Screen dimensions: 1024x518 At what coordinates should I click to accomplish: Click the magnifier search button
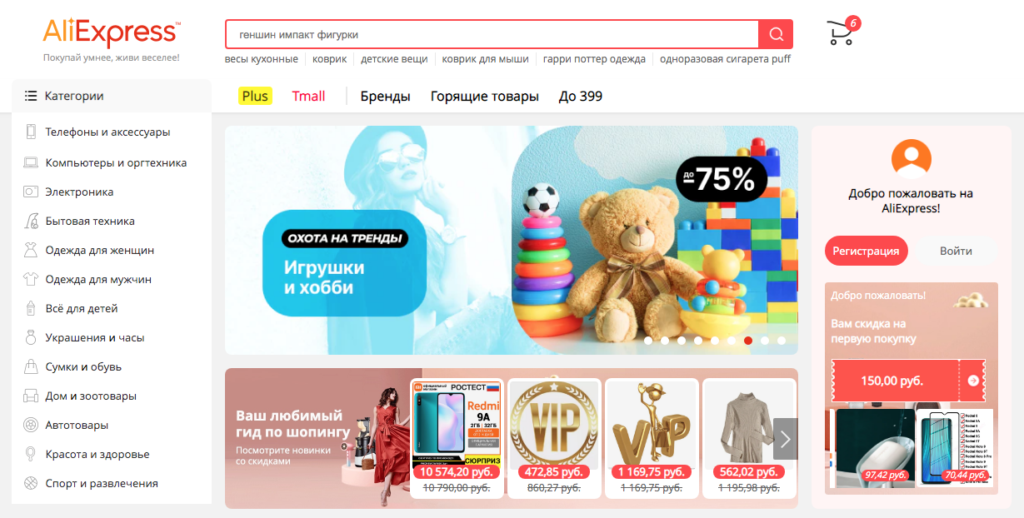(x=775, y=34)
